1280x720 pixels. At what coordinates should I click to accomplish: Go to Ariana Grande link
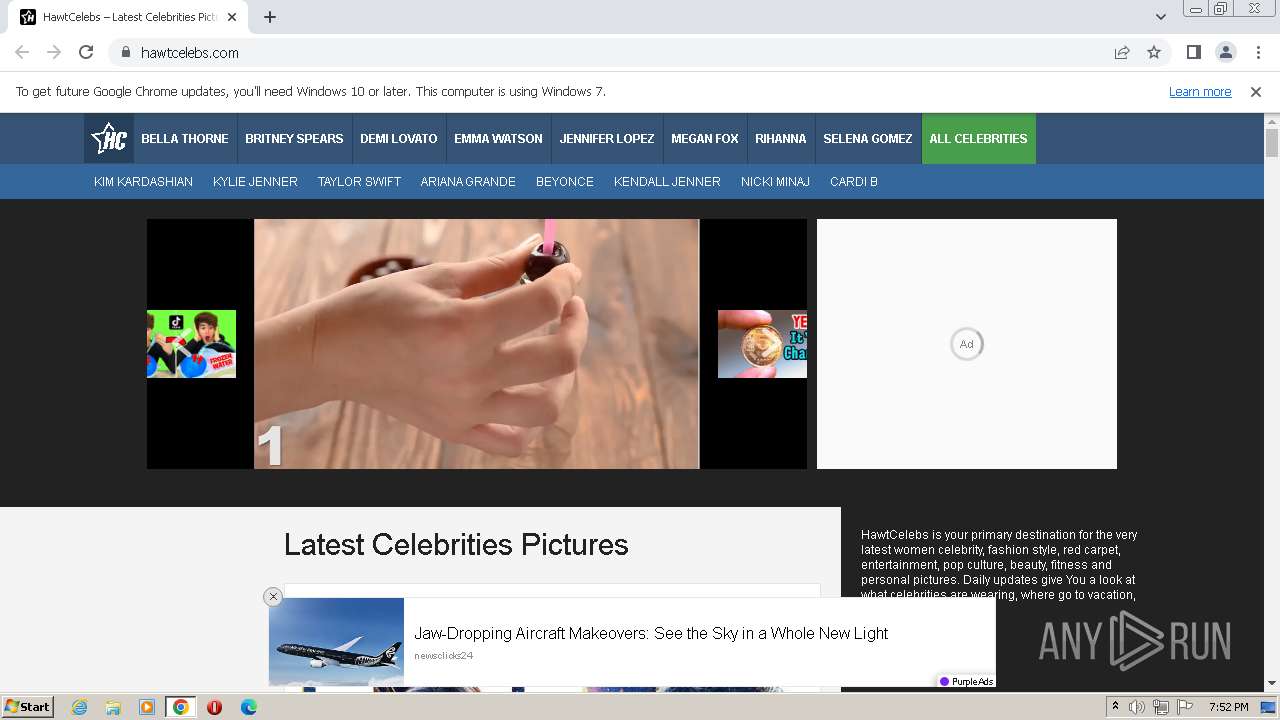pyautogui.click(x=468, y=182)
